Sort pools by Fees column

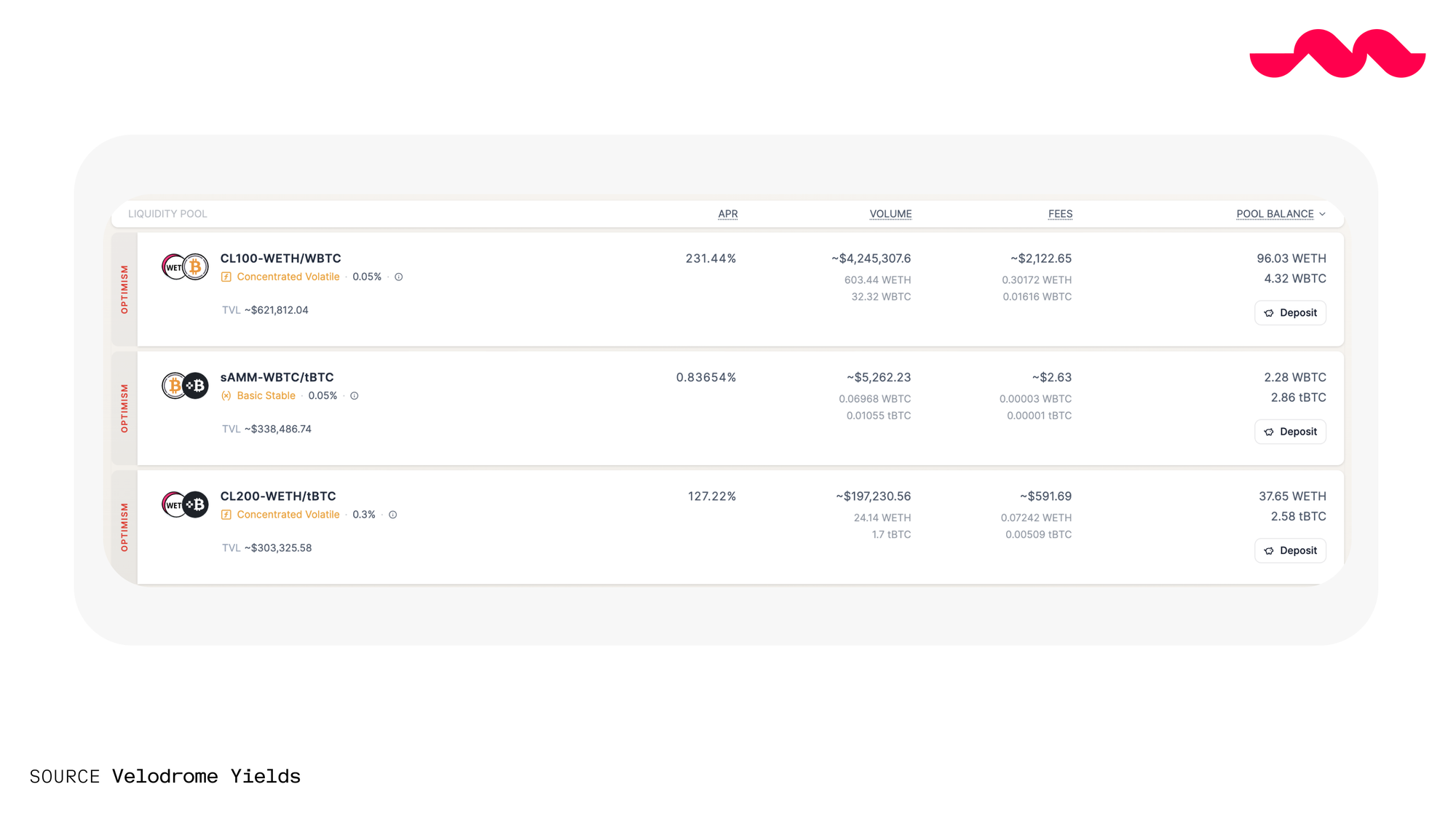pos(1060,214)
